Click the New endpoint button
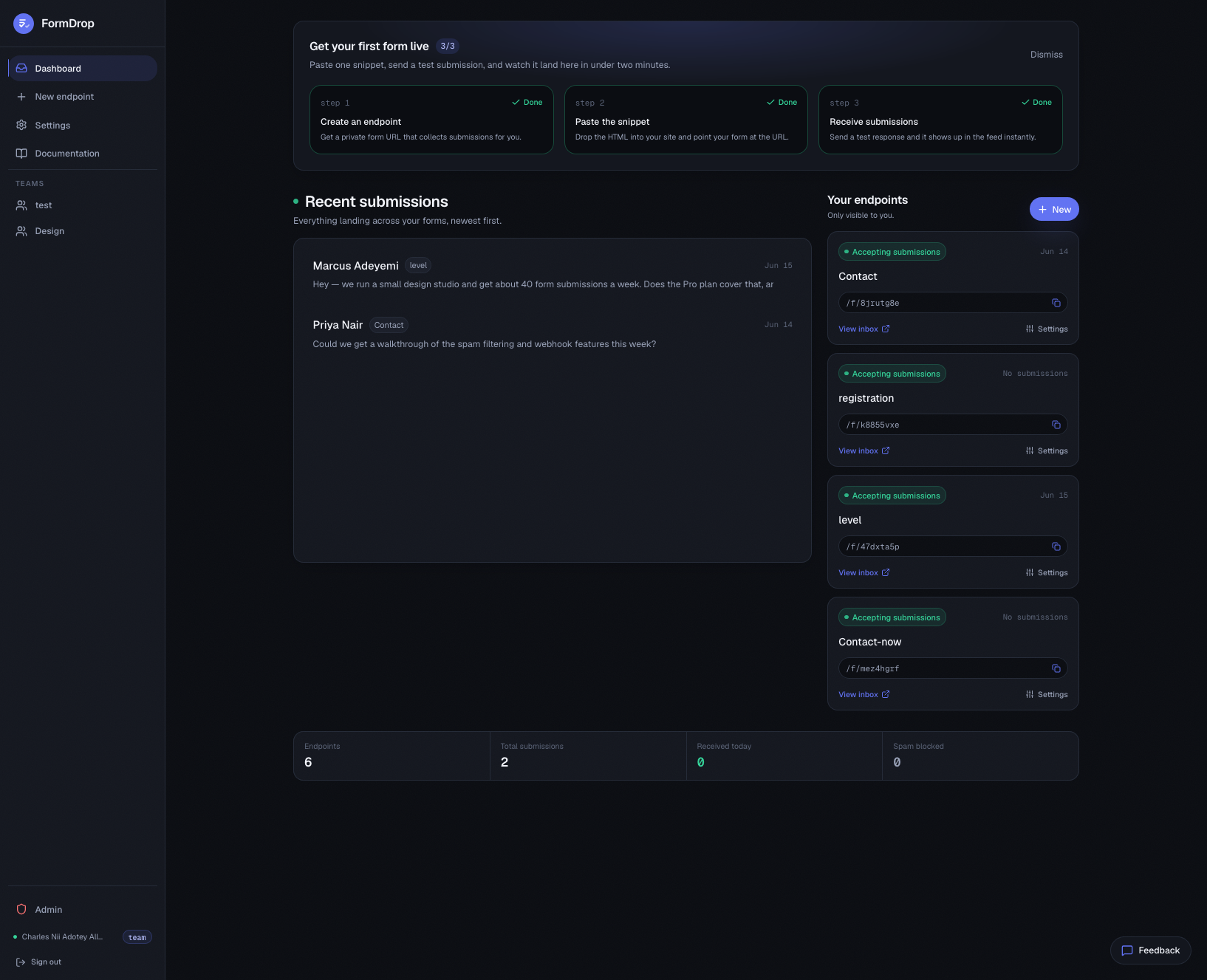1207x980 pixels. click(x=1054, y=210)
